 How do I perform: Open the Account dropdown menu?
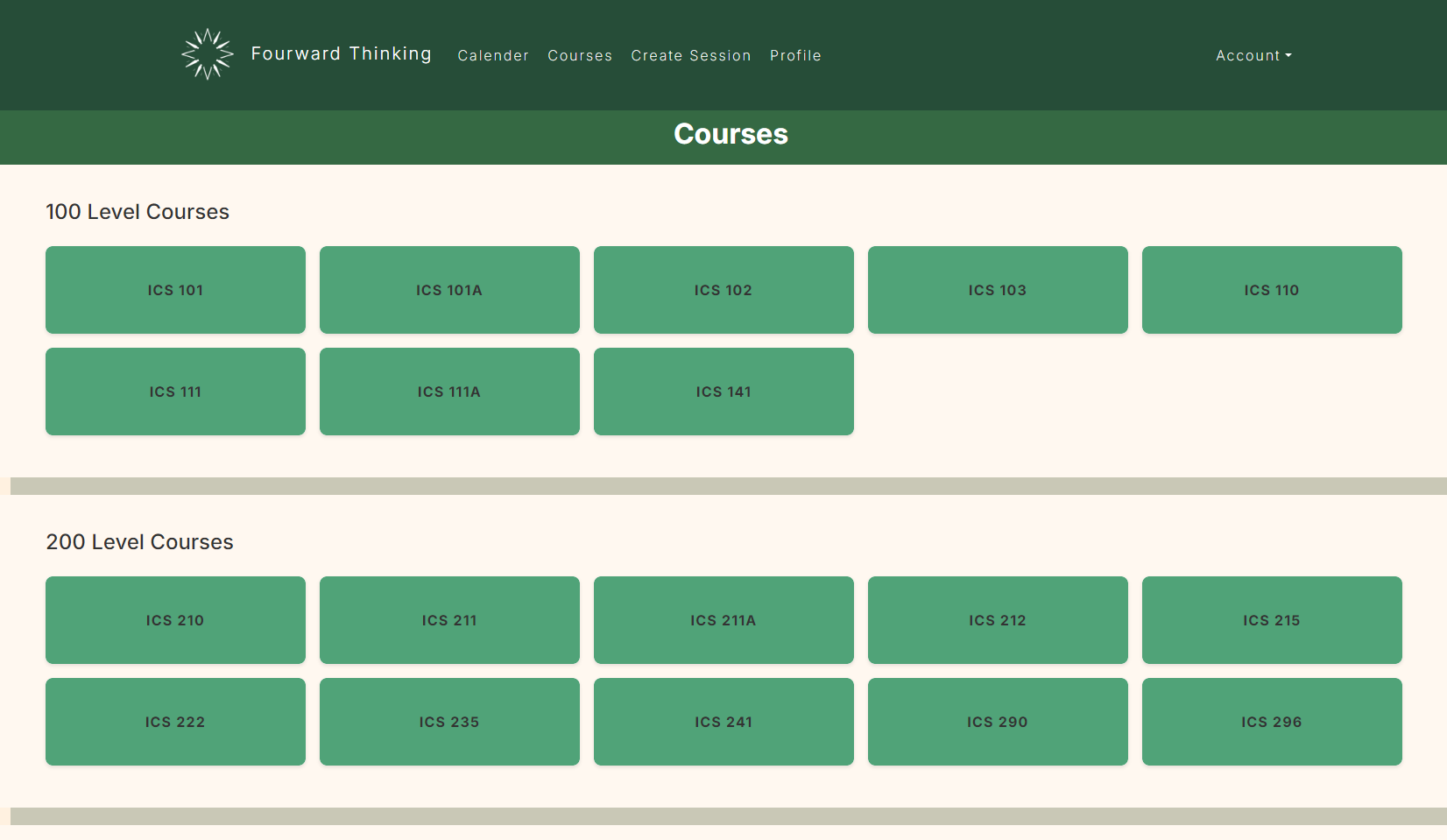click(1253, 55)
